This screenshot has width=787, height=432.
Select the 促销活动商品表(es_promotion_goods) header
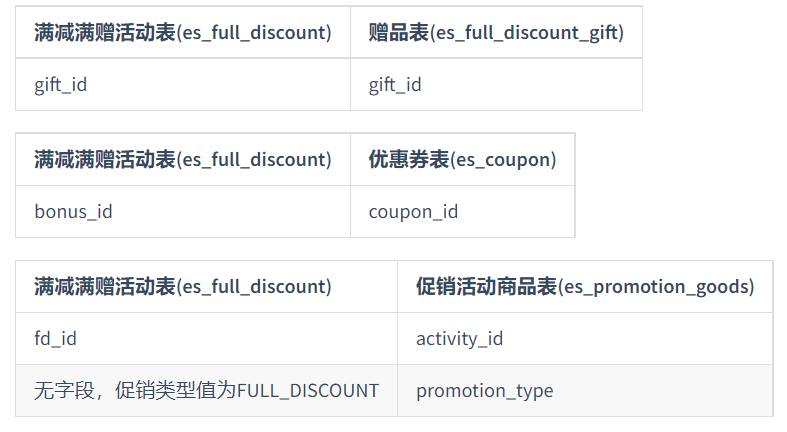(x=585, y=287)
